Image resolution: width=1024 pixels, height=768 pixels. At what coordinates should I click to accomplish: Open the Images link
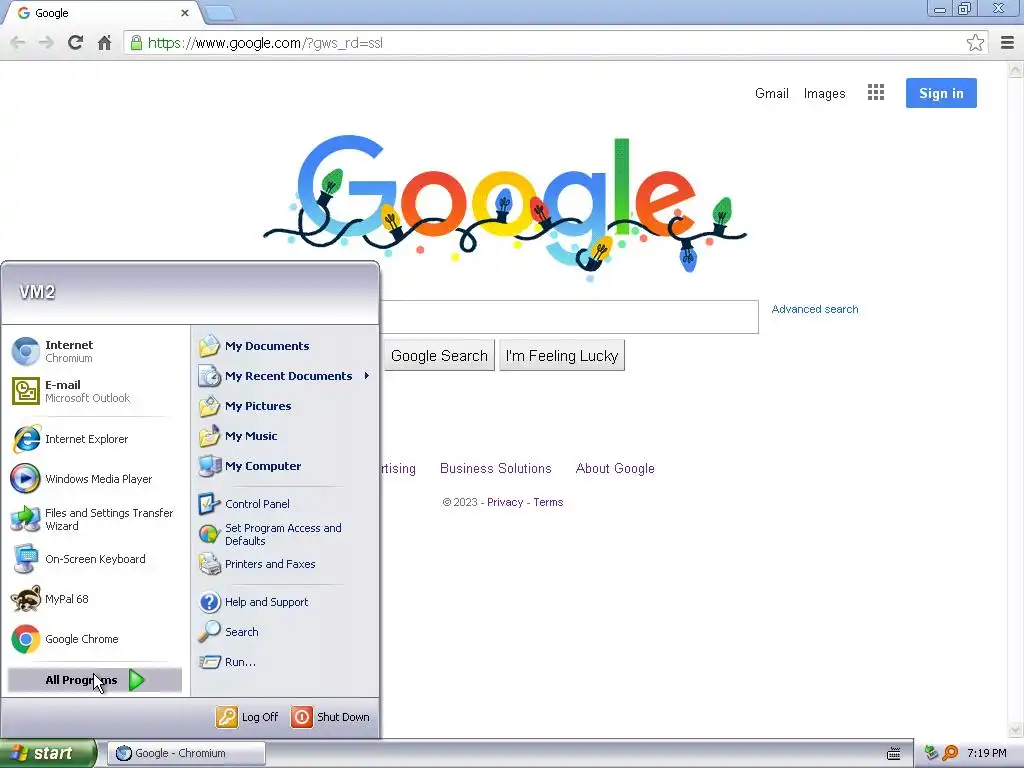click(824, 93)
